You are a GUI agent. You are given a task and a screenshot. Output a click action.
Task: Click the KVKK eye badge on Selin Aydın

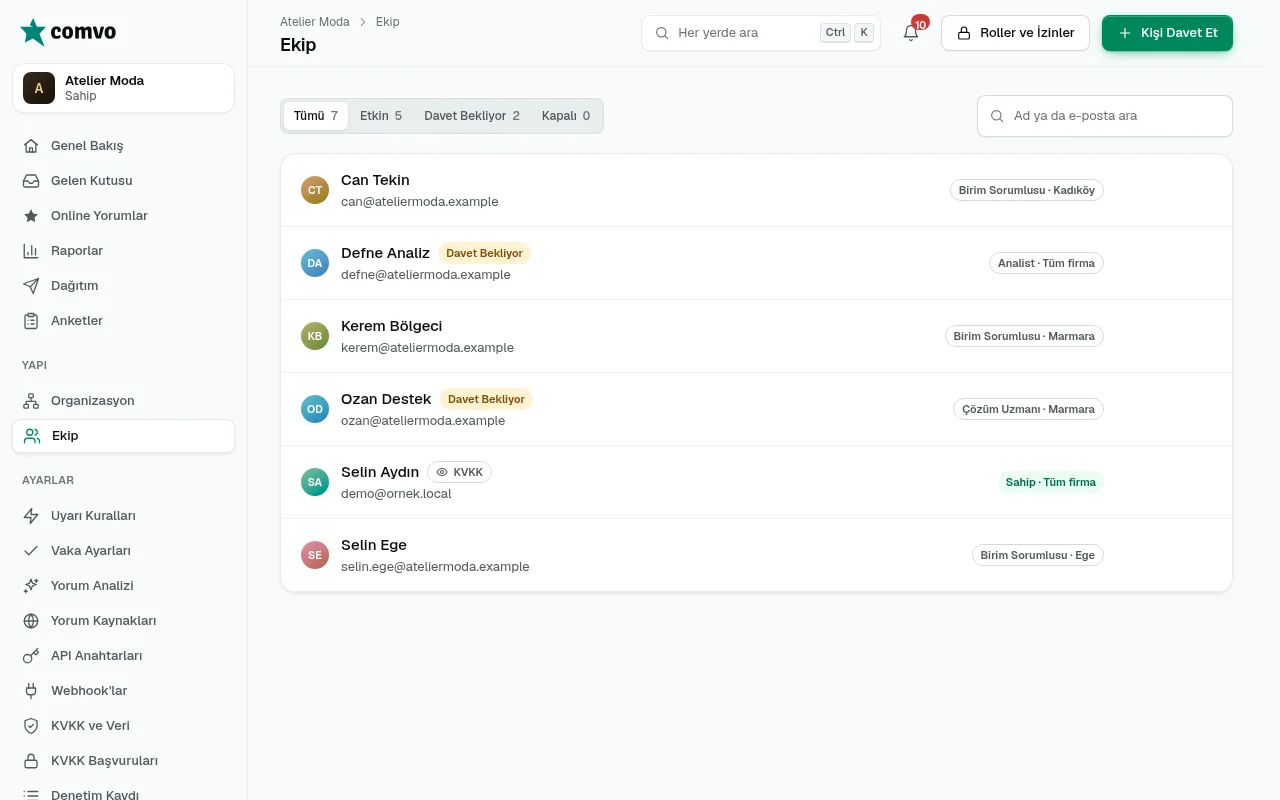[x=459, y=472]
